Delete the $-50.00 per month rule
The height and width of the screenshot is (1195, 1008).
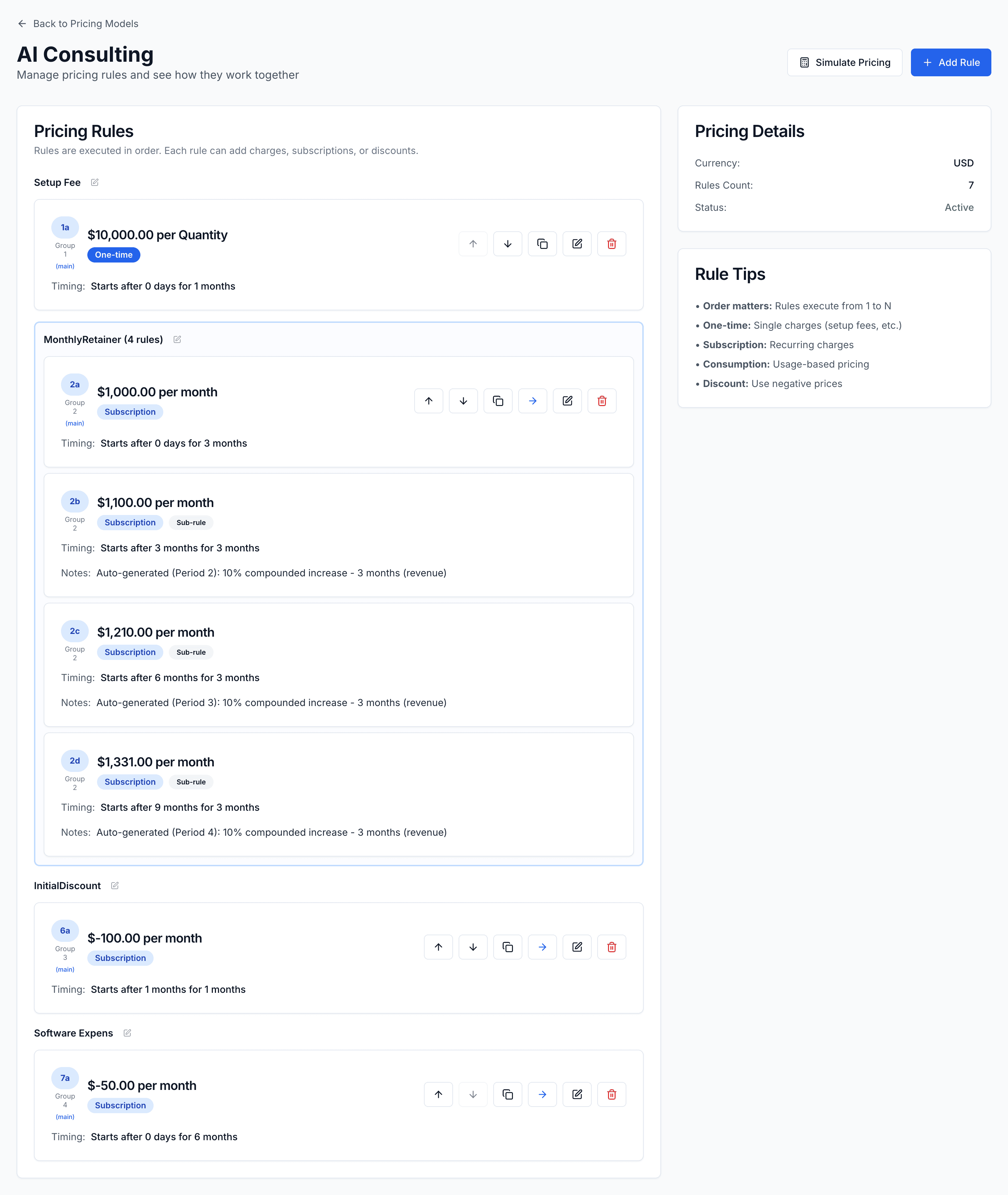611,1094
